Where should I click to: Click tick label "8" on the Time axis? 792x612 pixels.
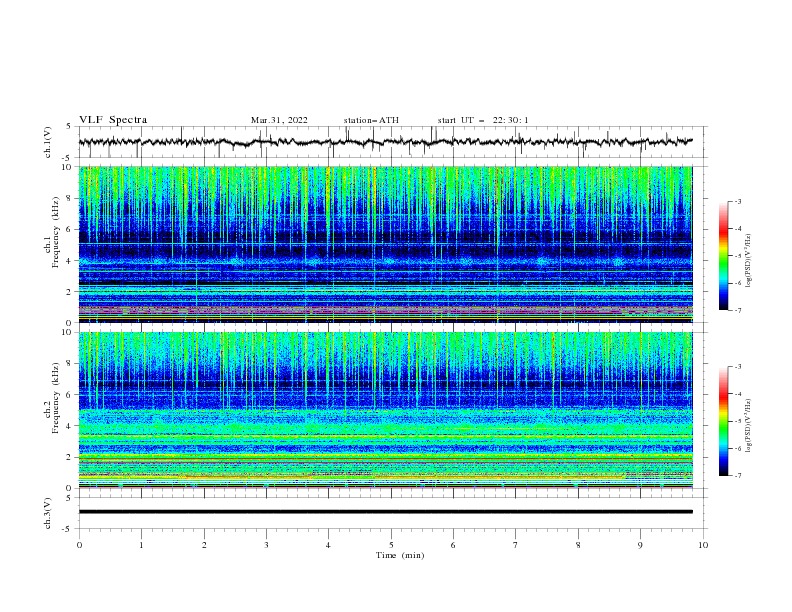click(x=578, y=545)
